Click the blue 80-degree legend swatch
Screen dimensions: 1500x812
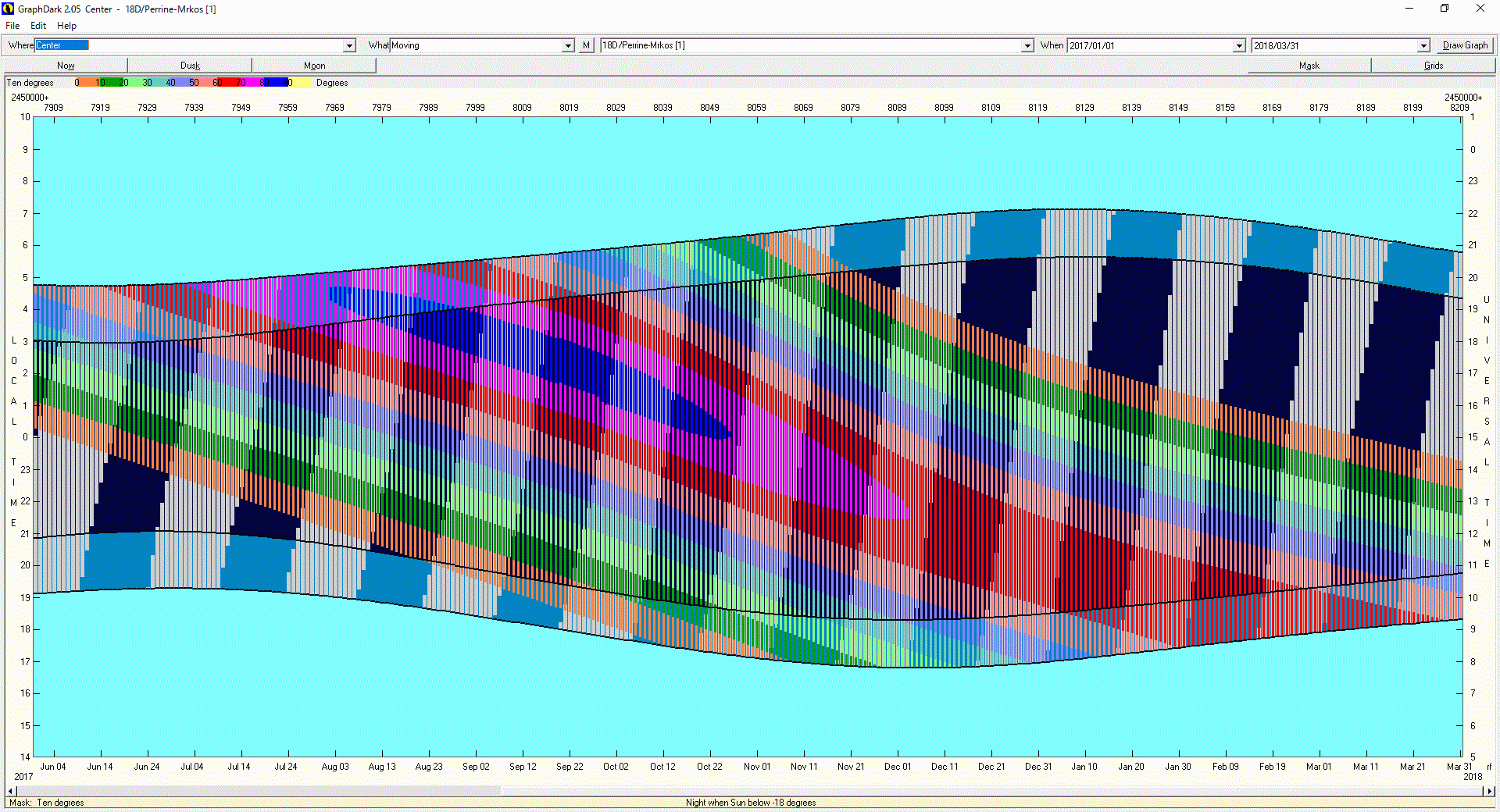pyautogui.click(x=274, y=83)
